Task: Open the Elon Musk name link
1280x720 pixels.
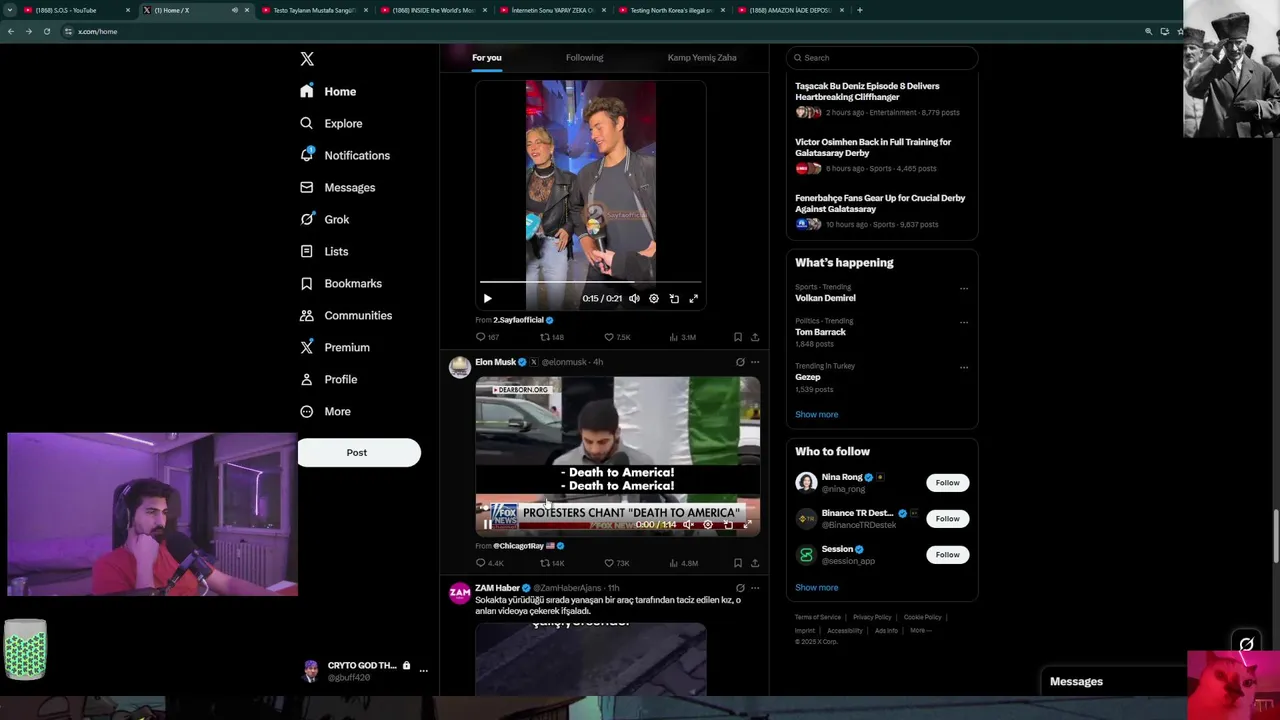Action: click(x=496, y=362)
